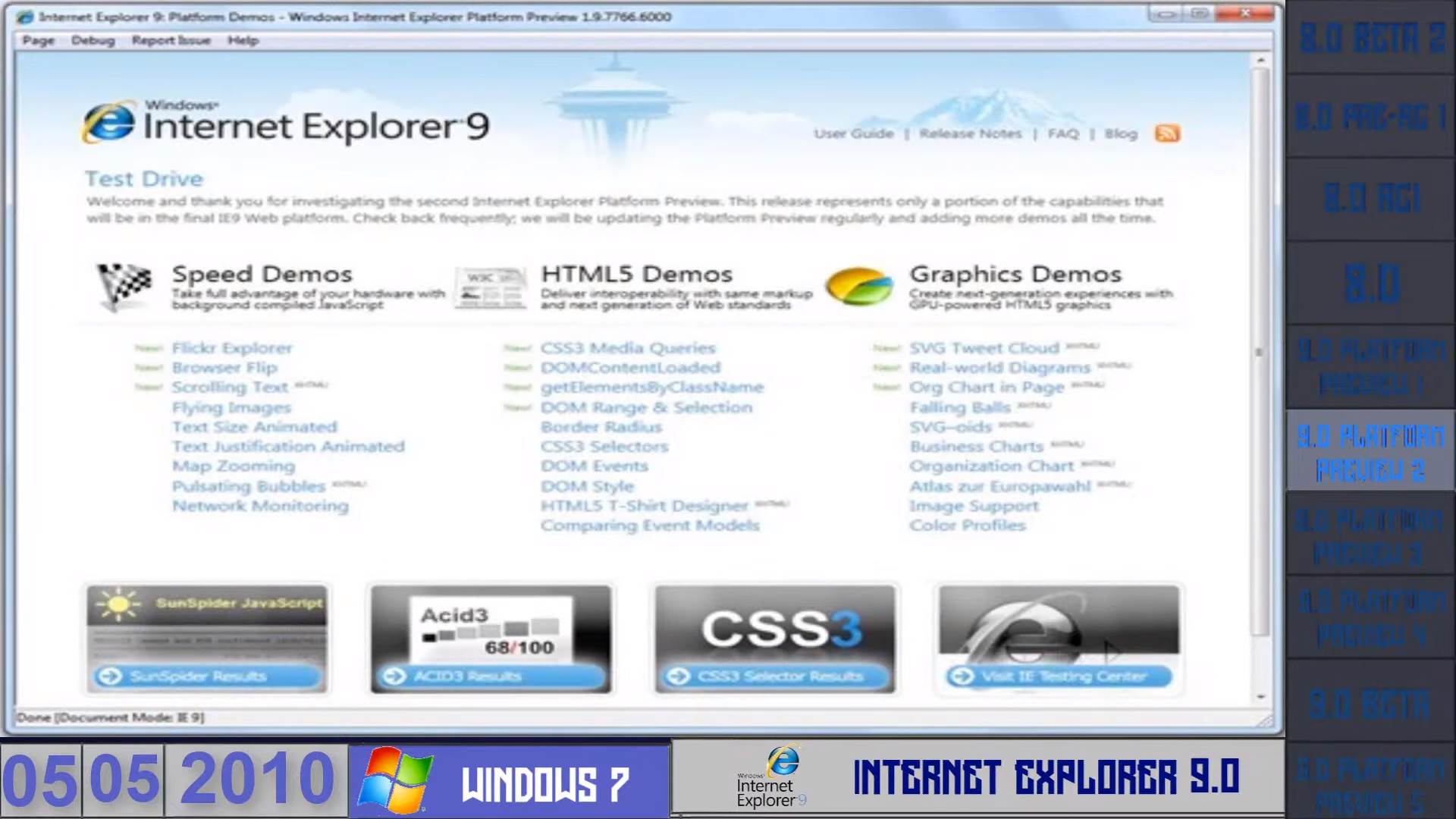This screenshot has width=1456, height=819.
Task: Click the RSS feed icon
Action: coord(1168,133)
